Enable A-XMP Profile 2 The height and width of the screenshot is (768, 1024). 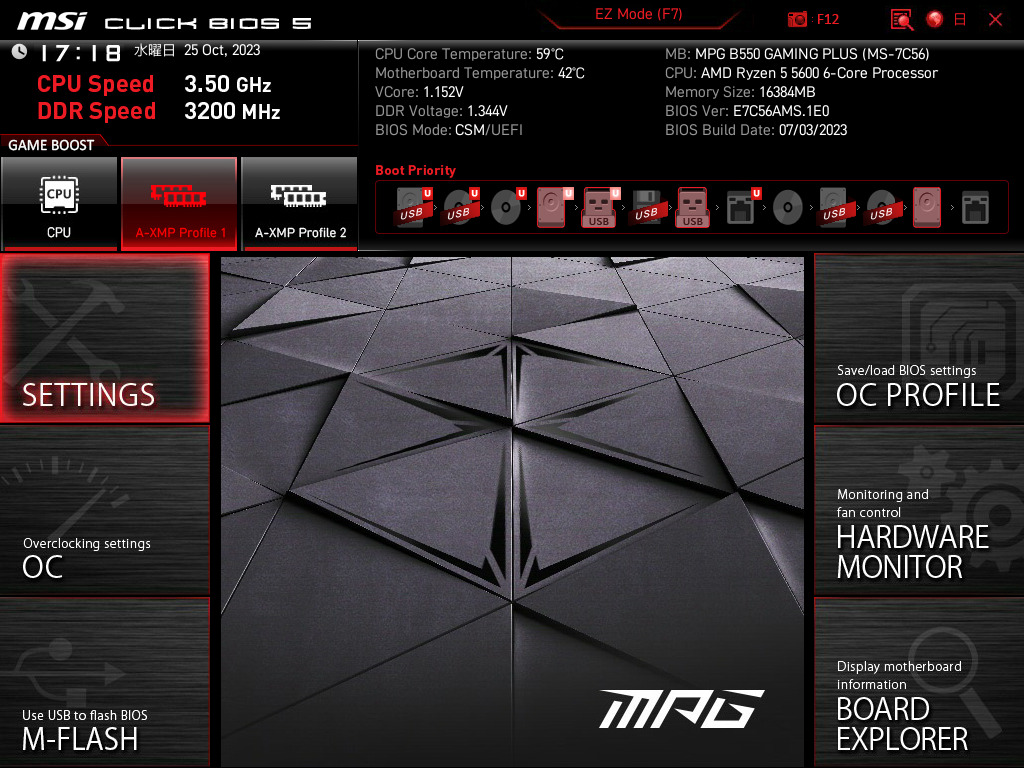[x=299, y=203]
